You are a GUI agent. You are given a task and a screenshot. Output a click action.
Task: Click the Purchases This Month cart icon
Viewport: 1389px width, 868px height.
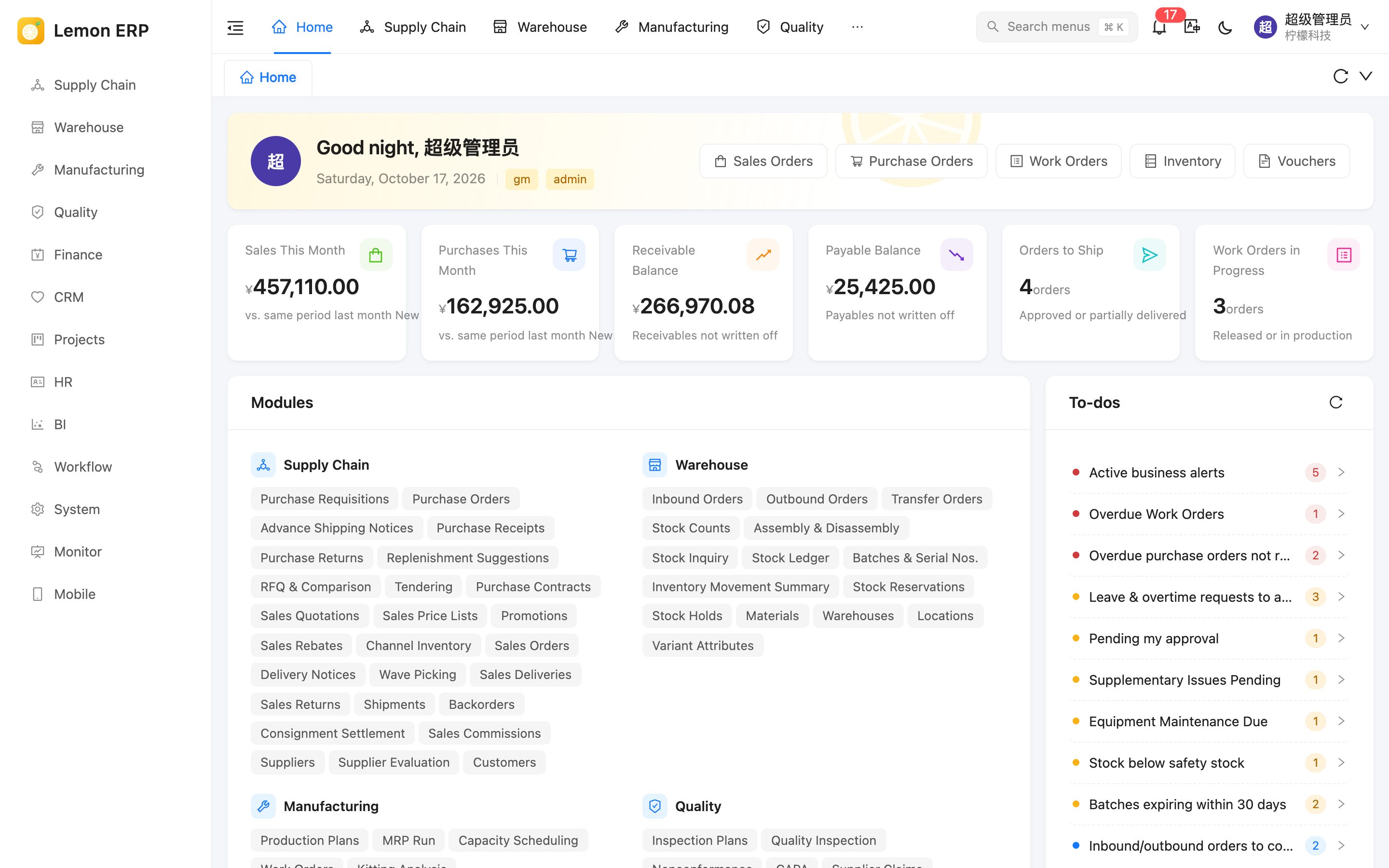point(570,255)
